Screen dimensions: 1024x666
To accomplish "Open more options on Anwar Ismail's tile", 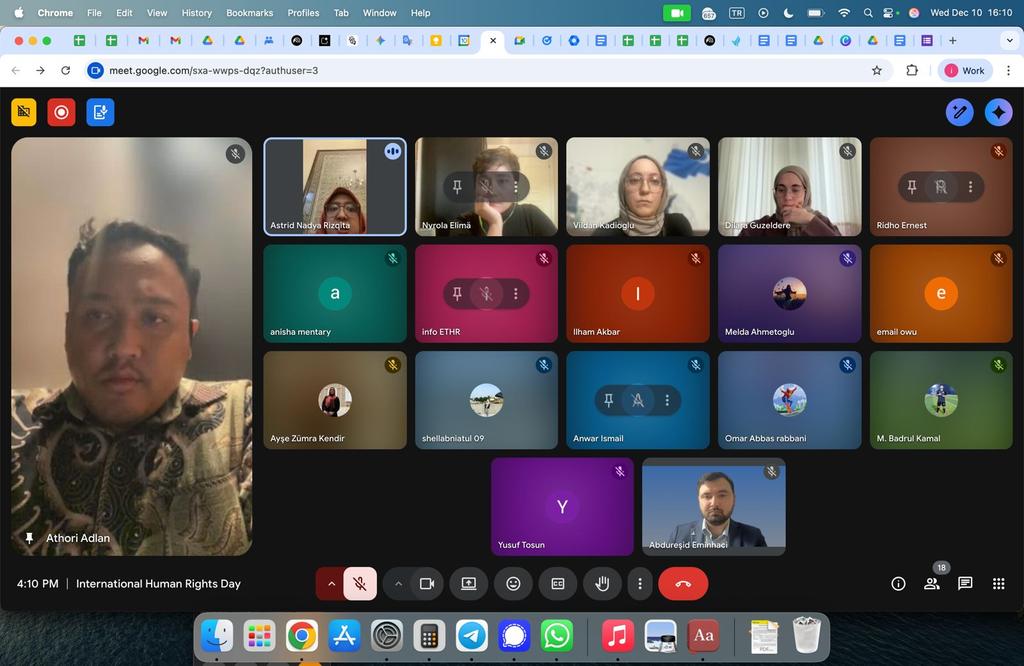I will coord(667,400).
